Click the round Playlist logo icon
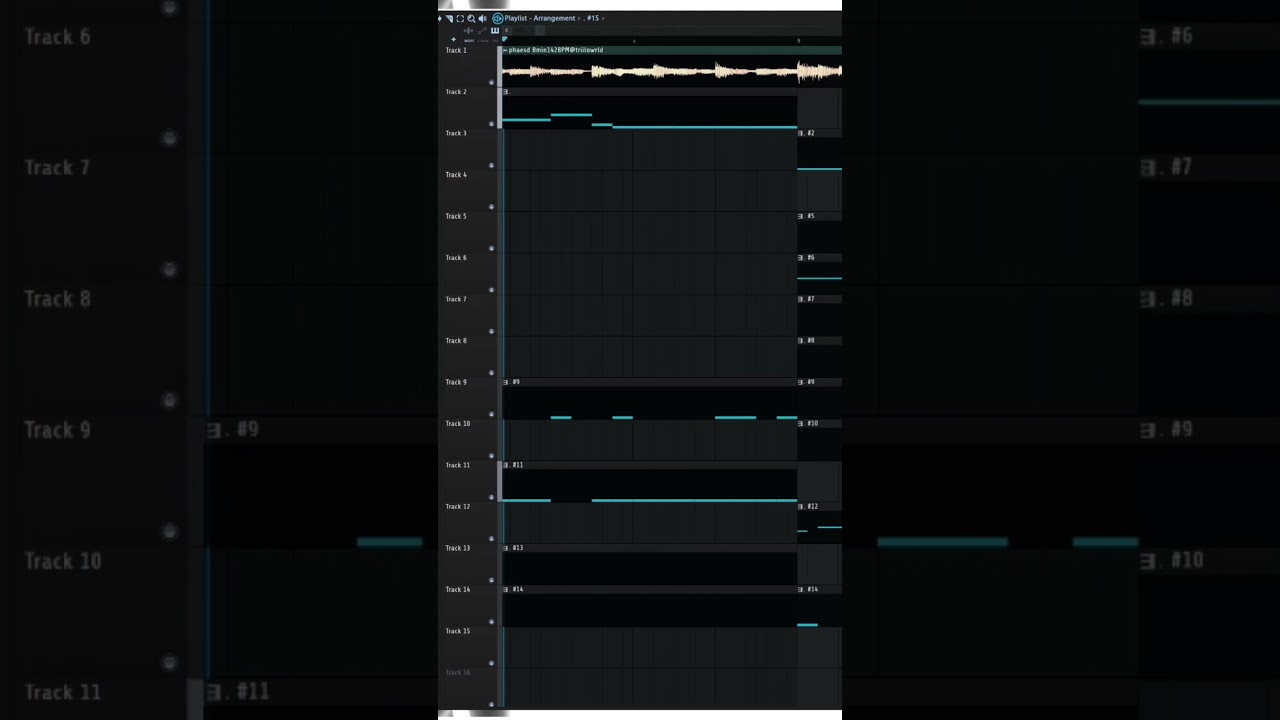1280x720 pixels. point(497,18)
